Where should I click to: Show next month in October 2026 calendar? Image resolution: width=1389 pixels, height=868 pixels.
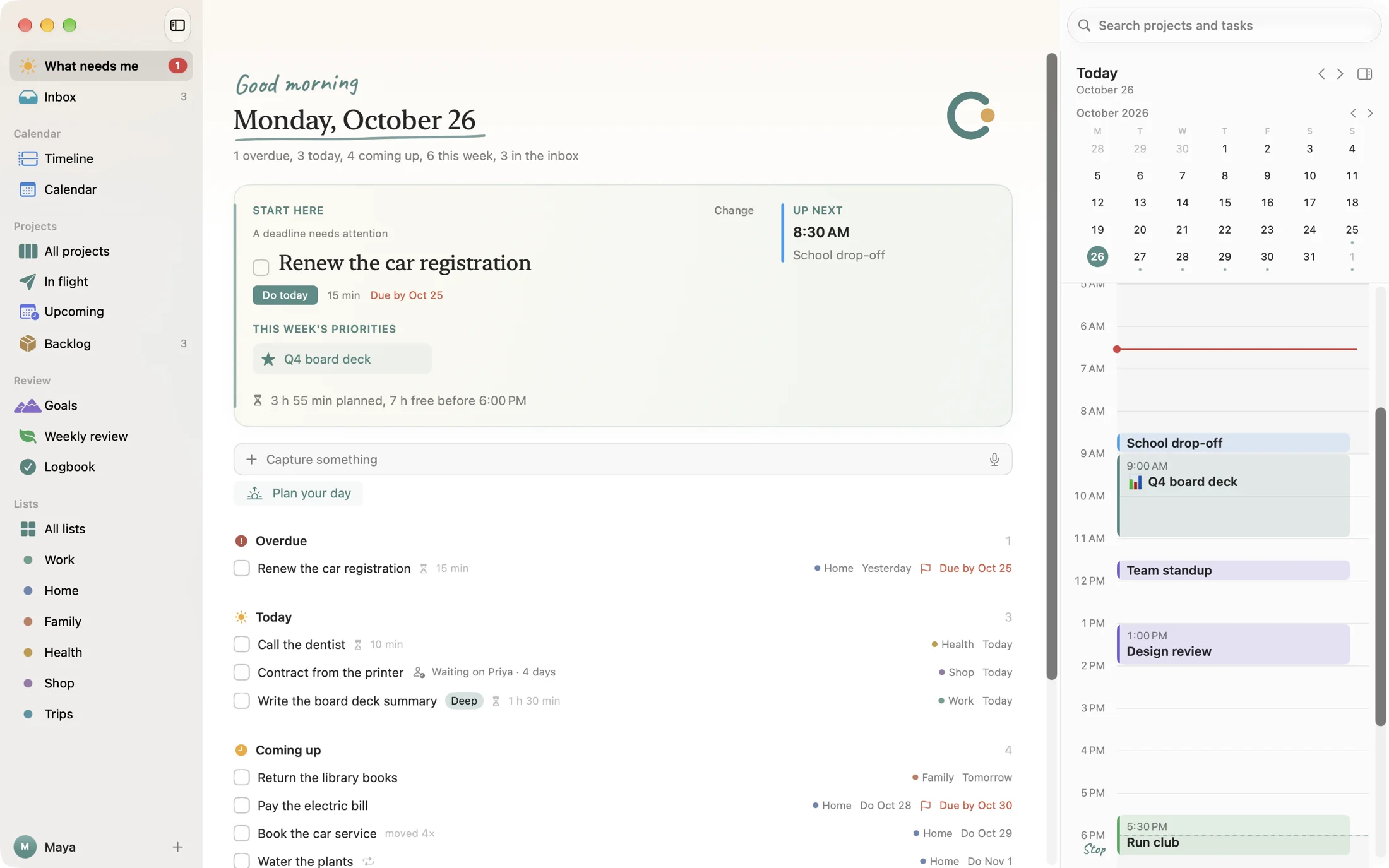click(1370, 113)
